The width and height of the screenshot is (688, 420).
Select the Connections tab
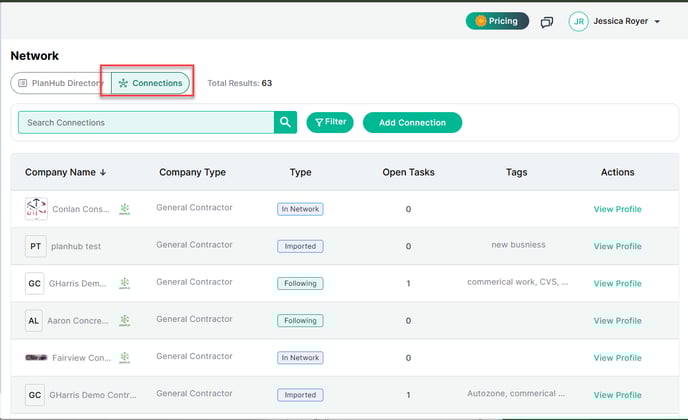pyautogui.click(x=151, y=83)
